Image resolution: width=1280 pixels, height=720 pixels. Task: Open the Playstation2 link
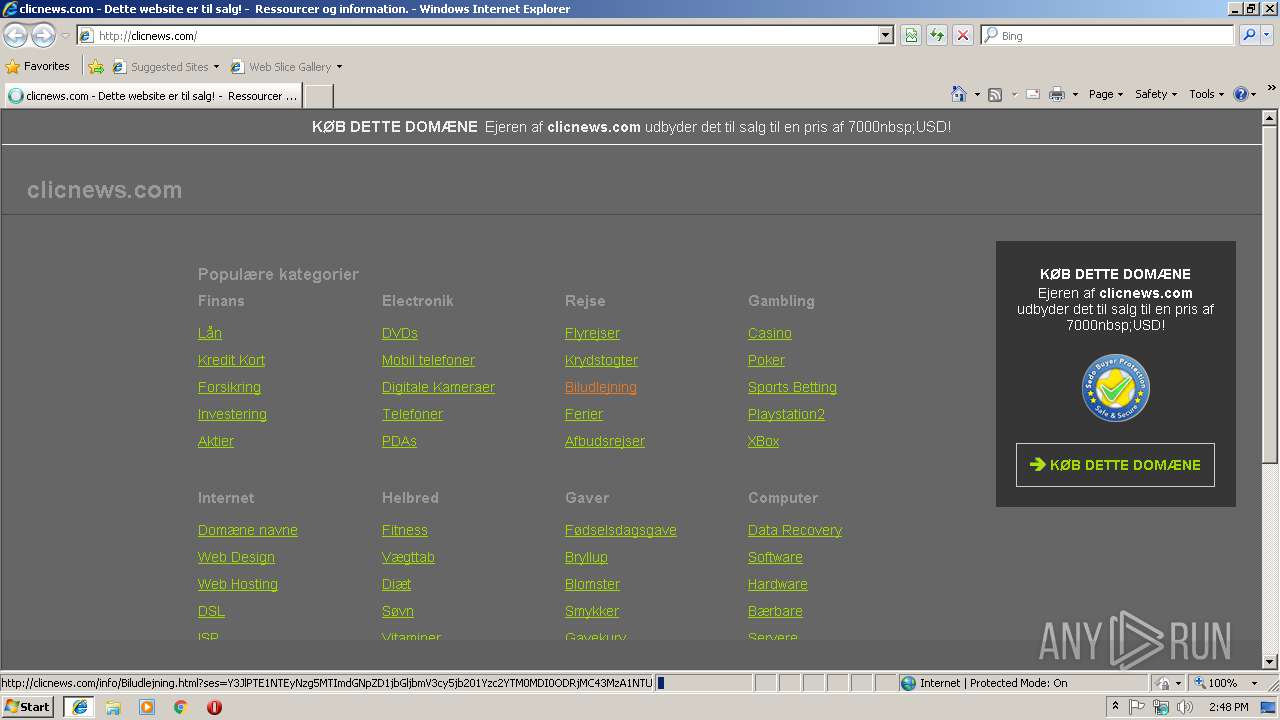[x=786, y=414]
